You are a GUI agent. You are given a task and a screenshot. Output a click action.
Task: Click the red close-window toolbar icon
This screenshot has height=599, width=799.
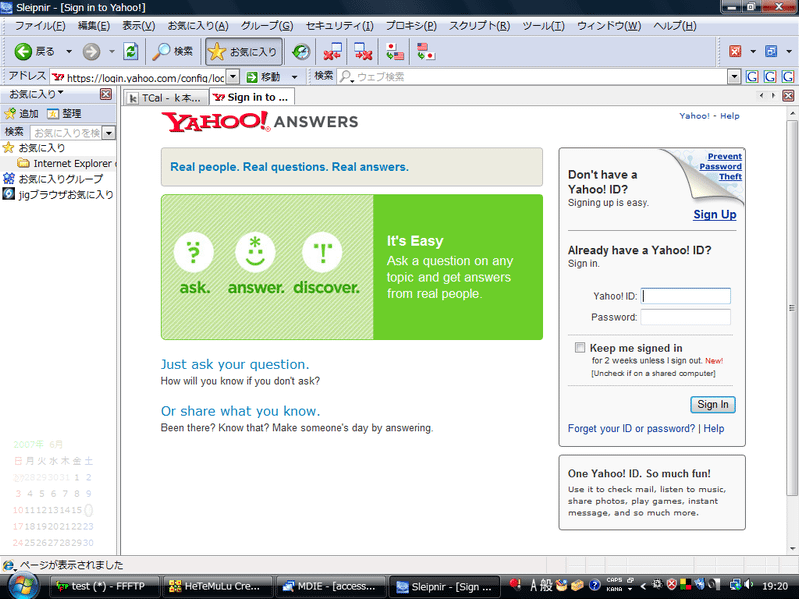(735, 51)
